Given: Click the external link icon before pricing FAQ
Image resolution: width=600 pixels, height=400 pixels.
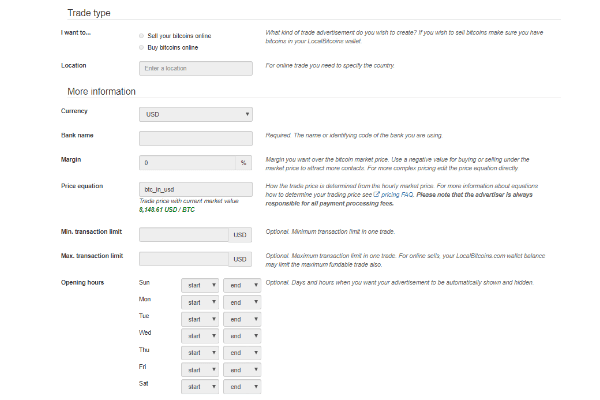Looking at the screenshot, I should (376, 194).
